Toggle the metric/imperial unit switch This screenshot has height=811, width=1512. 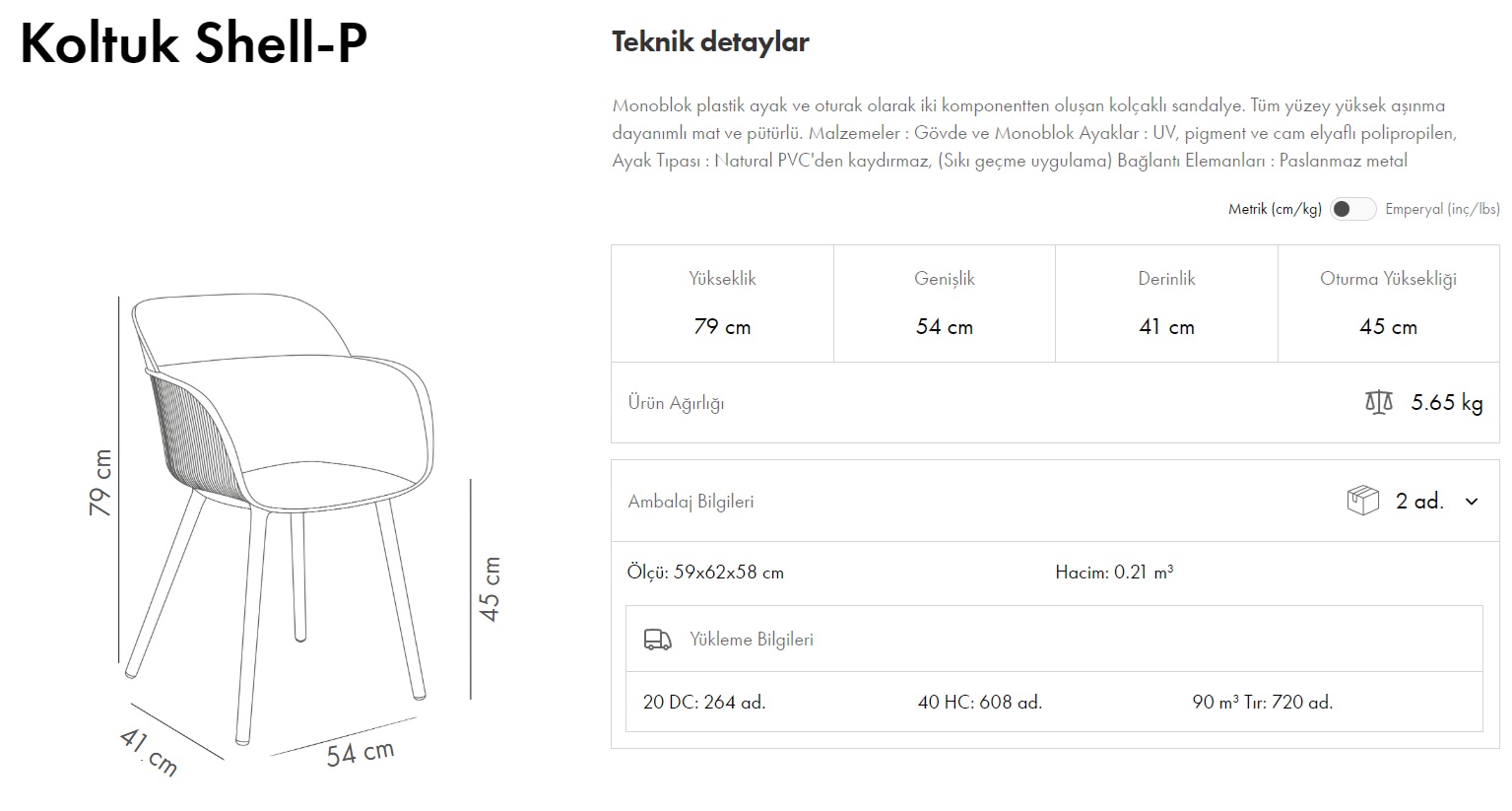tap(1352, 209)
